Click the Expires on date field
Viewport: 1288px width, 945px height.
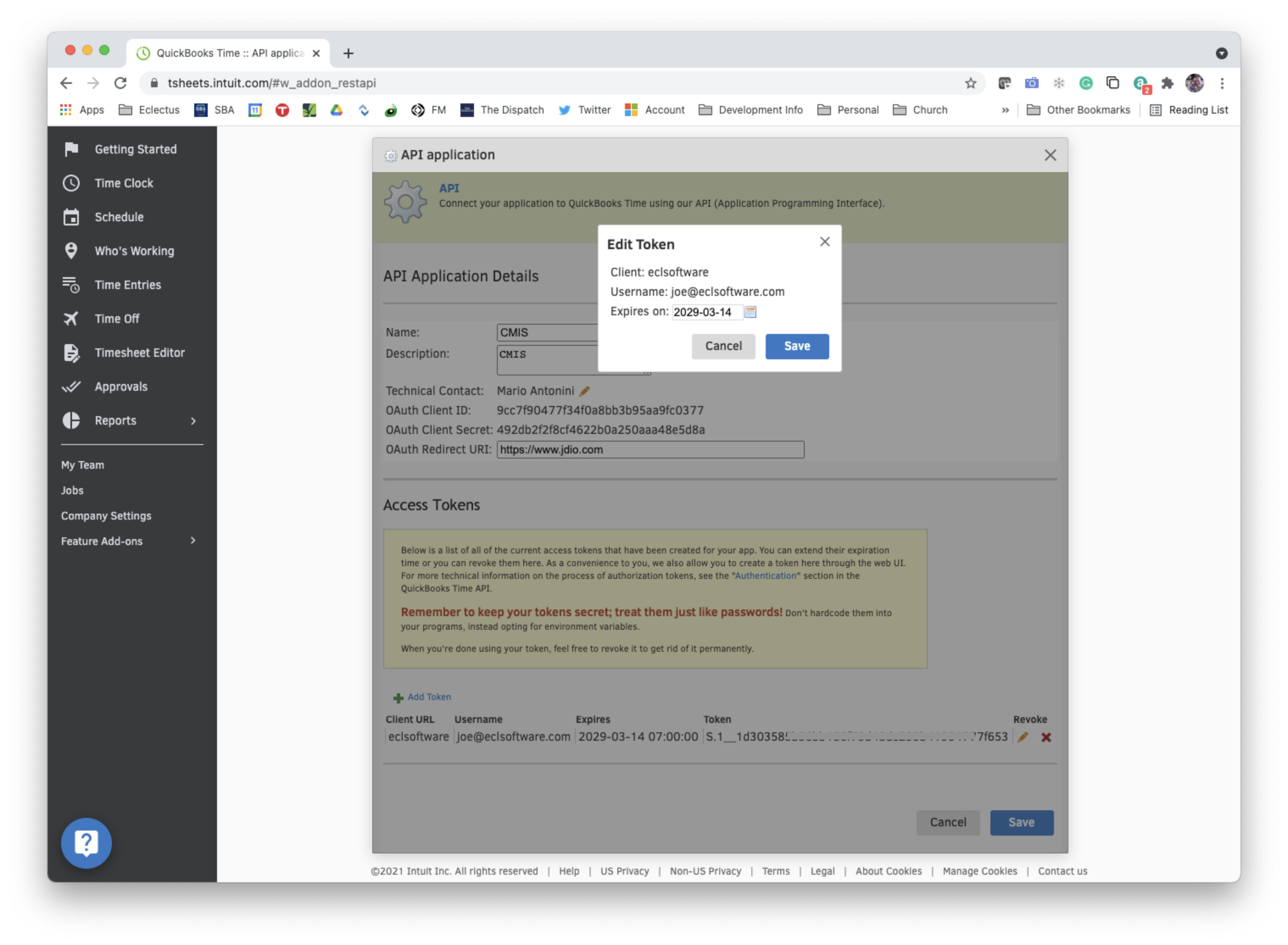click(x=707, y=312)
